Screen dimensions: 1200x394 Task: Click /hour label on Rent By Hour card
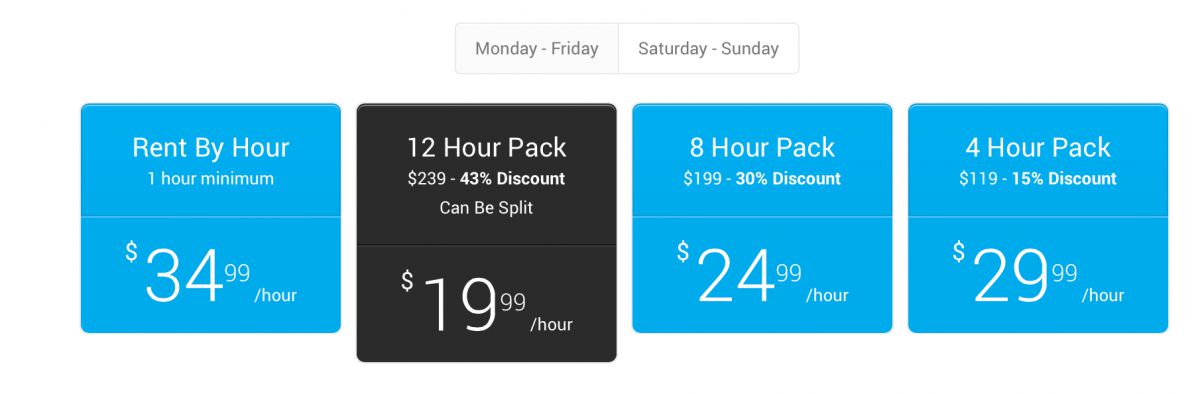[x=275, y=295]
